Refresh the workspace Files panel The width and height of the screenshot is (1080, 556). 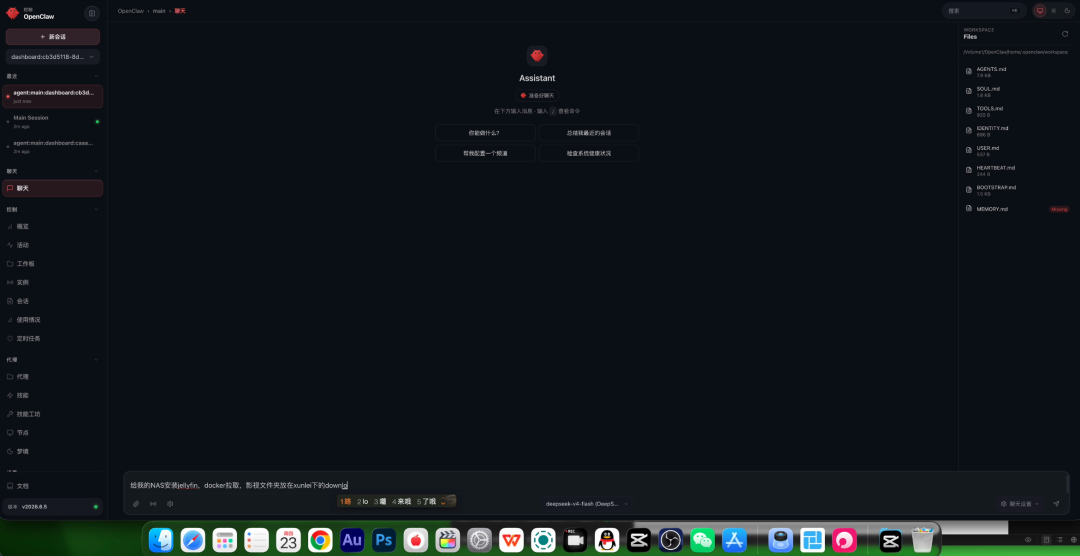[1065, 34]
